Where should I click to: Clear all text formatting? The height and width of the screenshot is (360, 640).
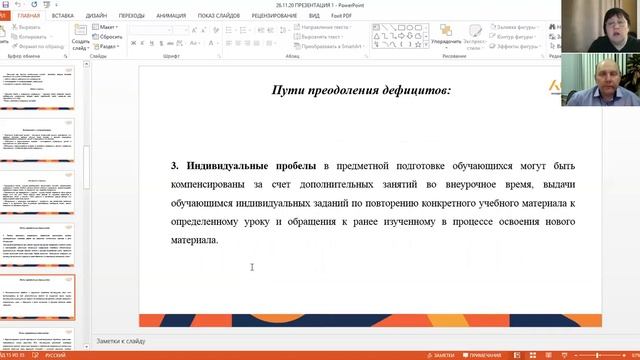point(216,30)
